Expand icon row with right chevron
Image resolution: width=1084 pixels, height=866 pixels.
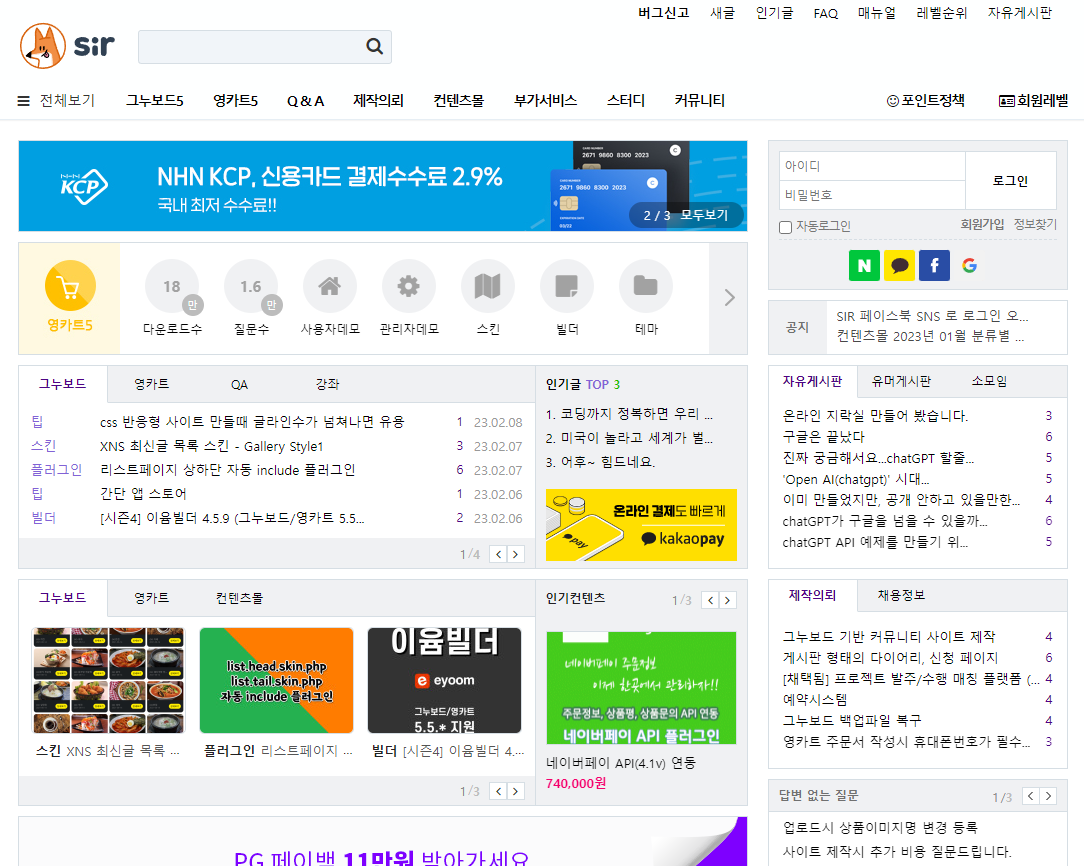point(729,298)
